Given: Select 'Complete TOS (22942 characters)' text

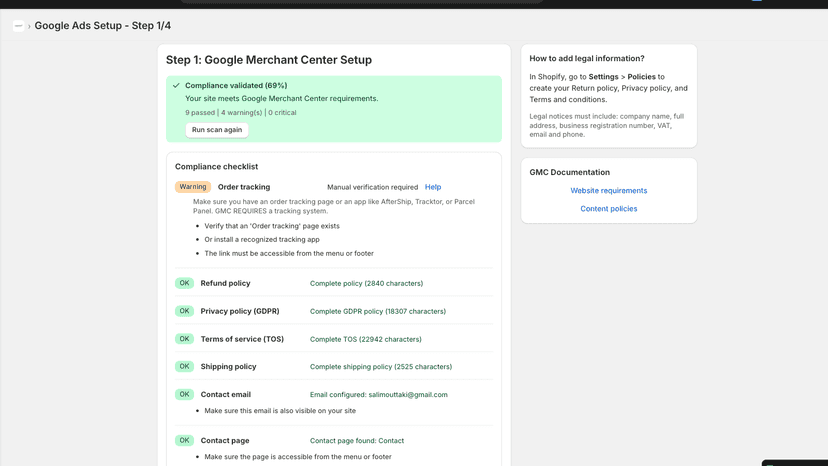Looking at the screenshot, I should (365, 339).
